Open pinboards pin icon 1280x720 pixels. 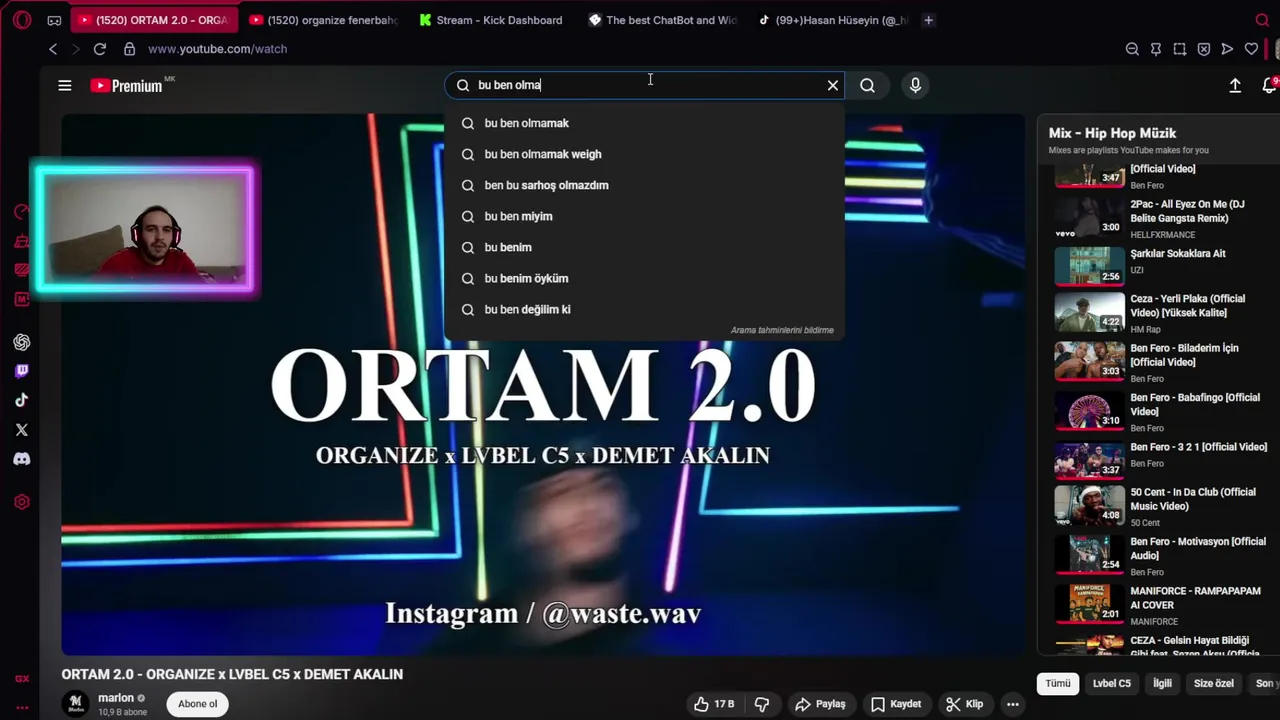tap(1156, 49)
